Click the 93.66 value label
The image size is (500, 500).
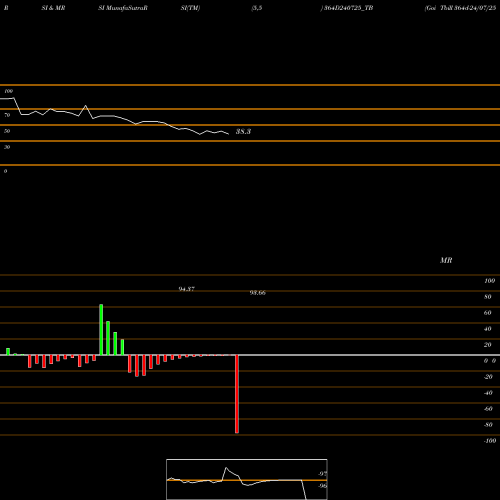click(x=258, y=293)
